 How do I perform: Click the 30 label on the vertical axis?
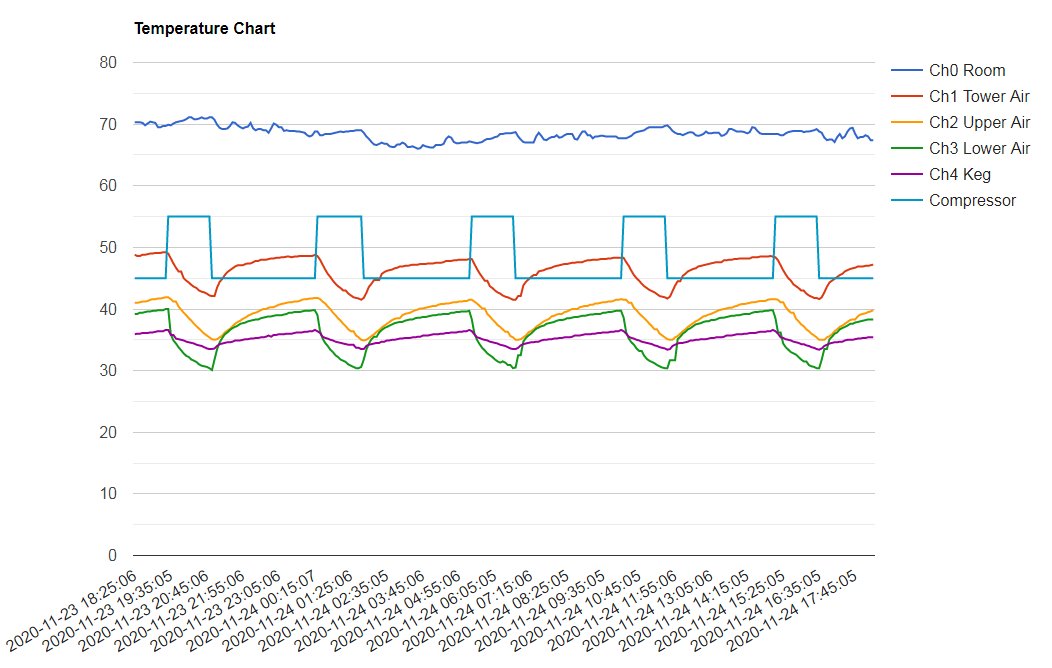[x=108, y=371]
